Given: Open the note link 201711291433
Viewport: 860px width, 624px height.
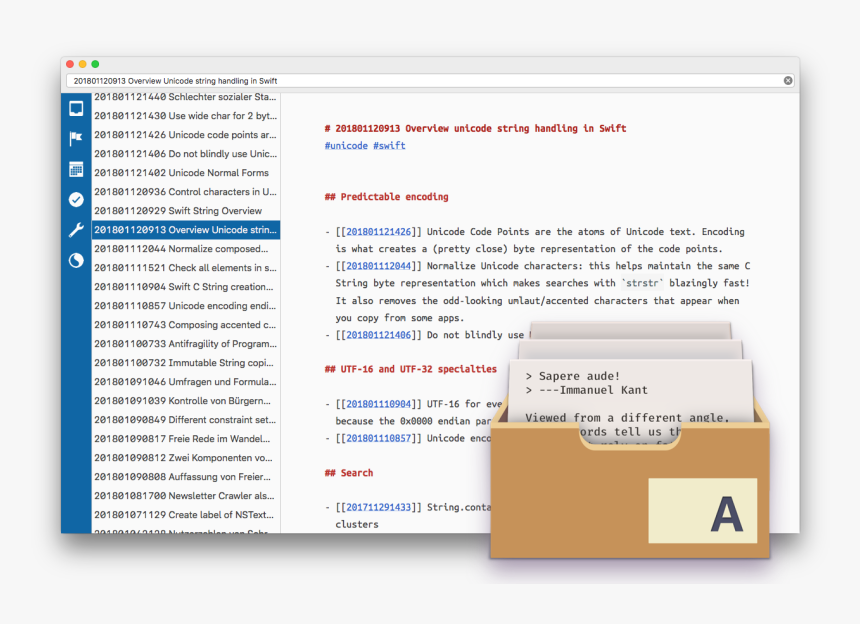Looking at the screenshot, I should (378, 507).
